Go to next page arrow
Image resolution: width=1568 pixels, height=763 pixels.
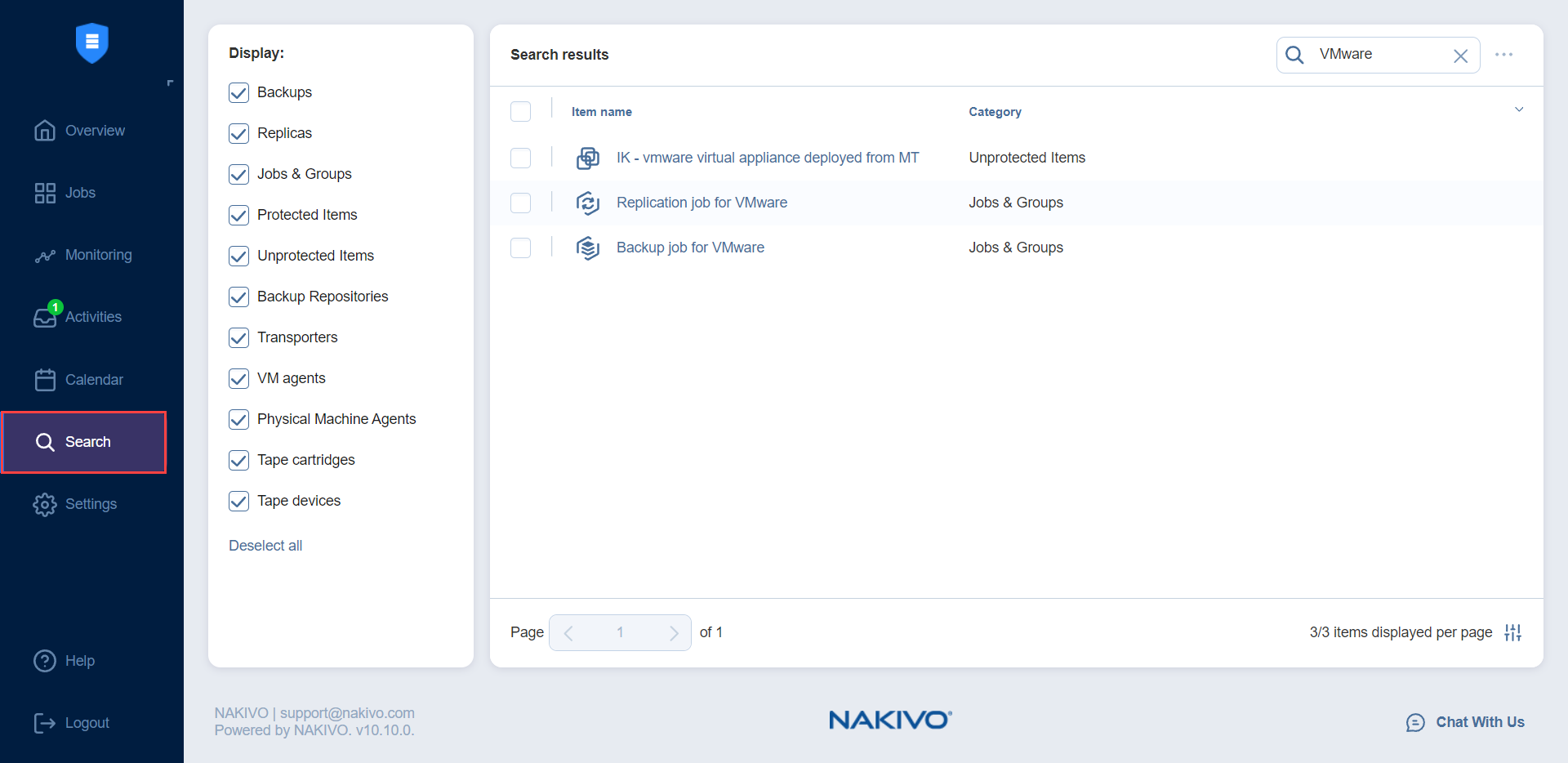674,633
